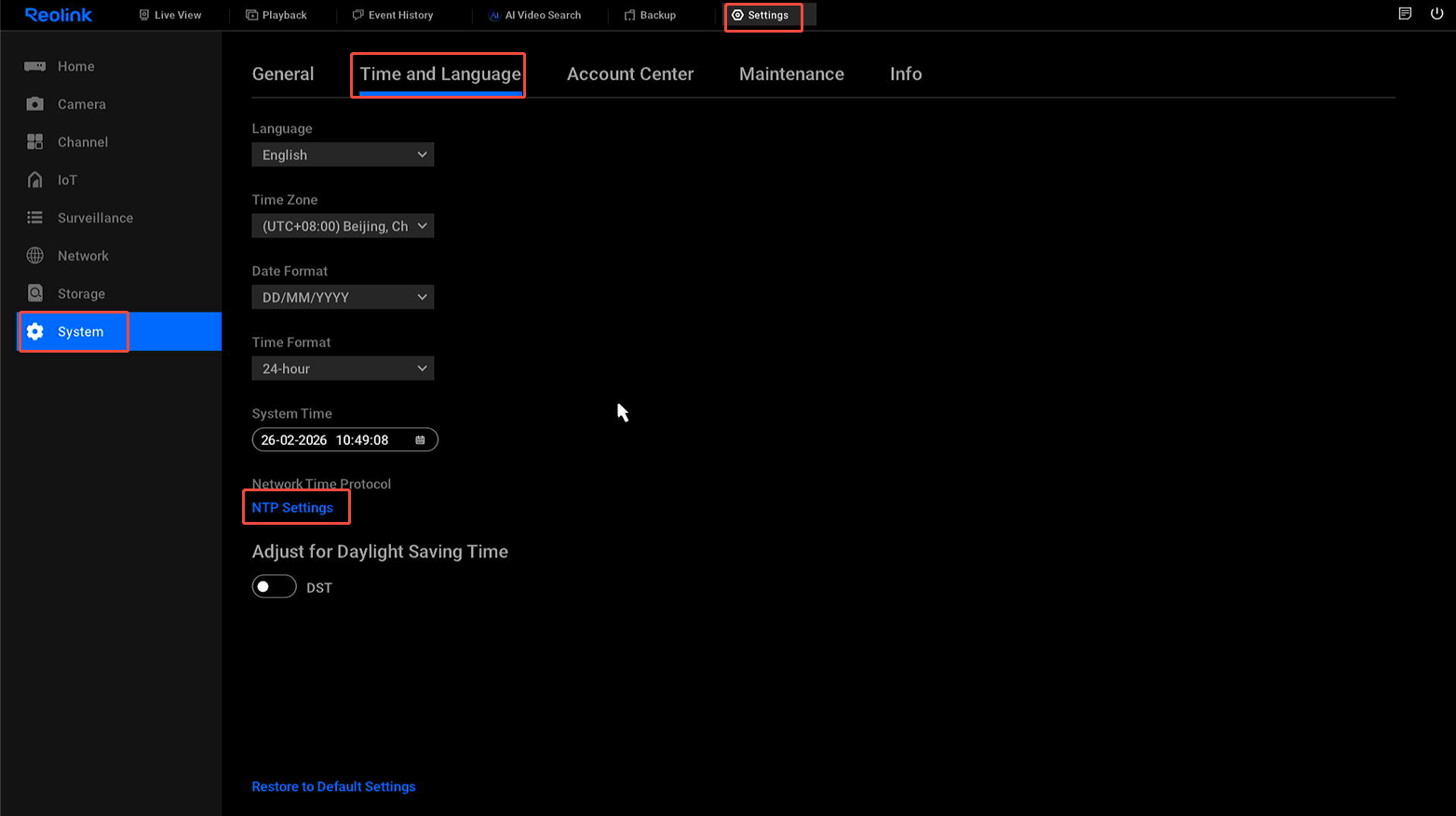Open the Language dropdown

pyautogui.click(x=343, y=154)
